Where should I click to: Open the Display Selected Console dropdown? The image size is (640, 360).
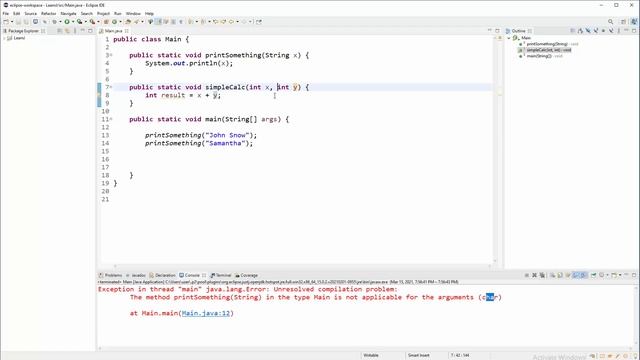[x=607, y=275]
